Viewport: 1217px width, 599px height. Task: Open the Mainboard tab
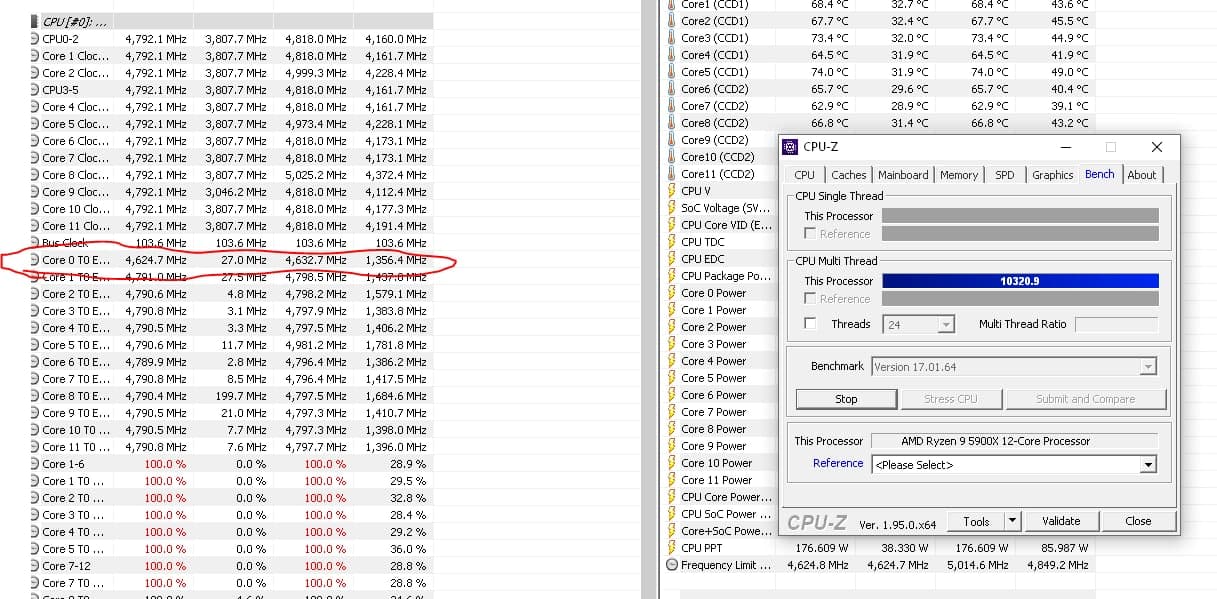[x=903, y=175]
